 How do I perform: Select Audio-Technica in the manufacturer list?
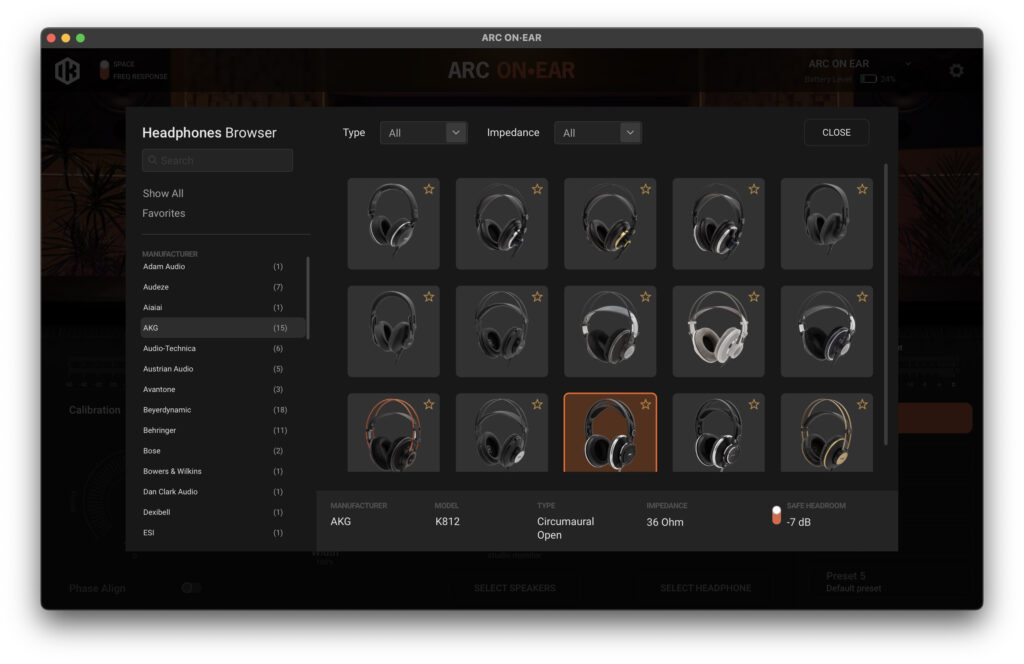click(x=169, y=348)
